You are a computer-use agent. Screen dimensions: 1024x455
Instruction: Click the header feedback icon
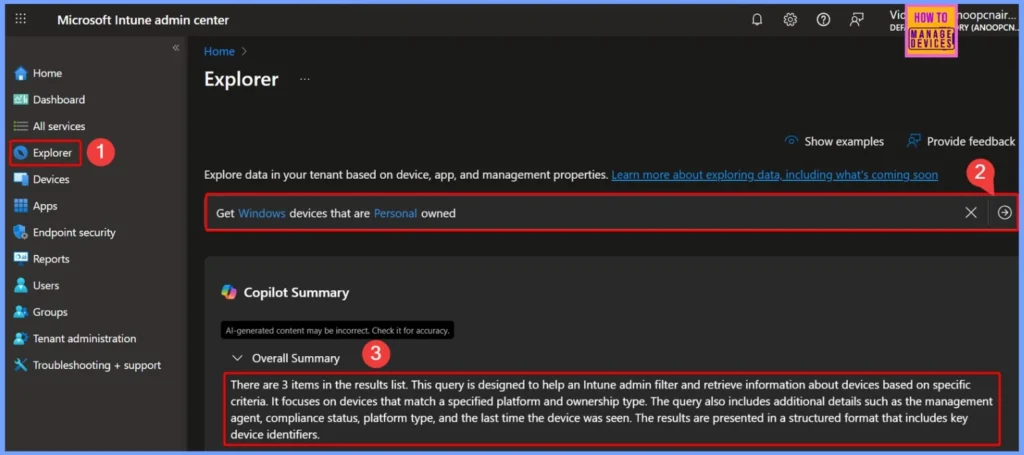click(857, 20)
